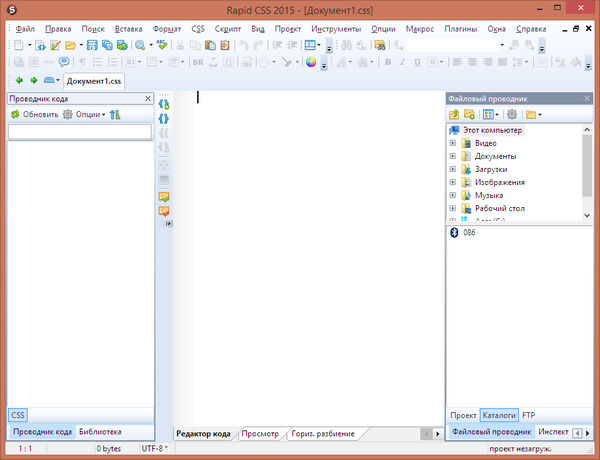
Task: Expand the Документы folder node
Action: pos(453,156)
